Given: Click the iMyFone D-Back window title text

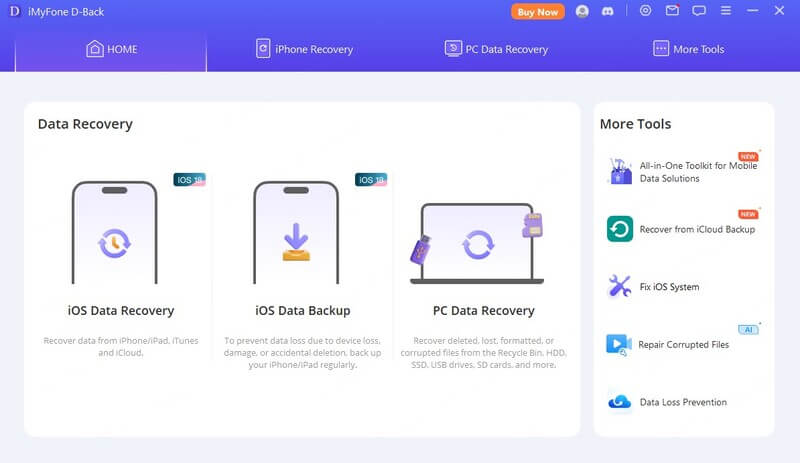Looking at the screenshot, I should tap(66, 12).
